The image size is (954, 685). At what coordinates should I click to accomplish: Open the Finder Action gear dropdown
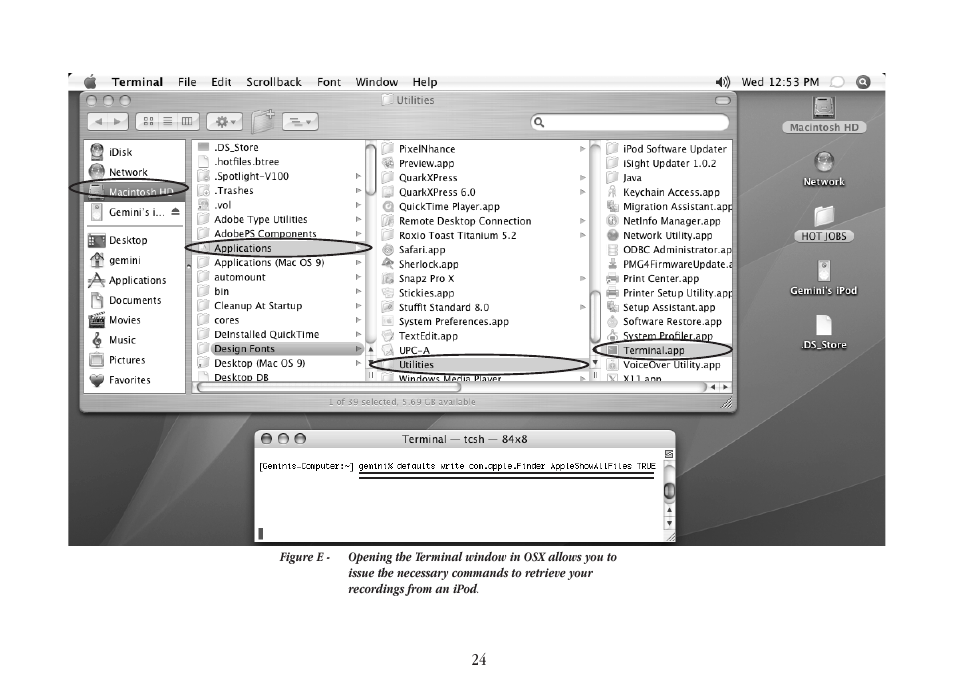click(225, 122)
